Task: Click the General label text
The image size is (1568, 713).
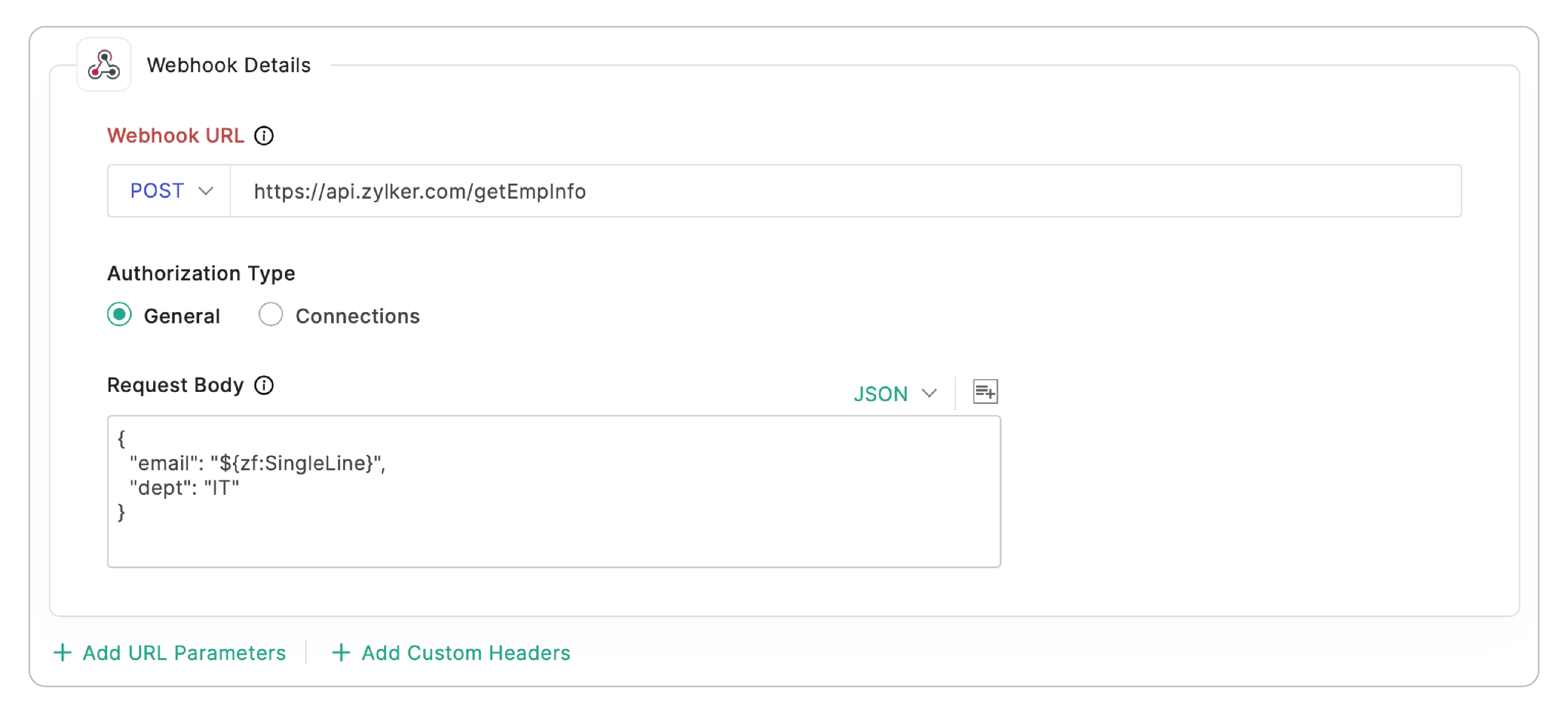Action: 182,316
